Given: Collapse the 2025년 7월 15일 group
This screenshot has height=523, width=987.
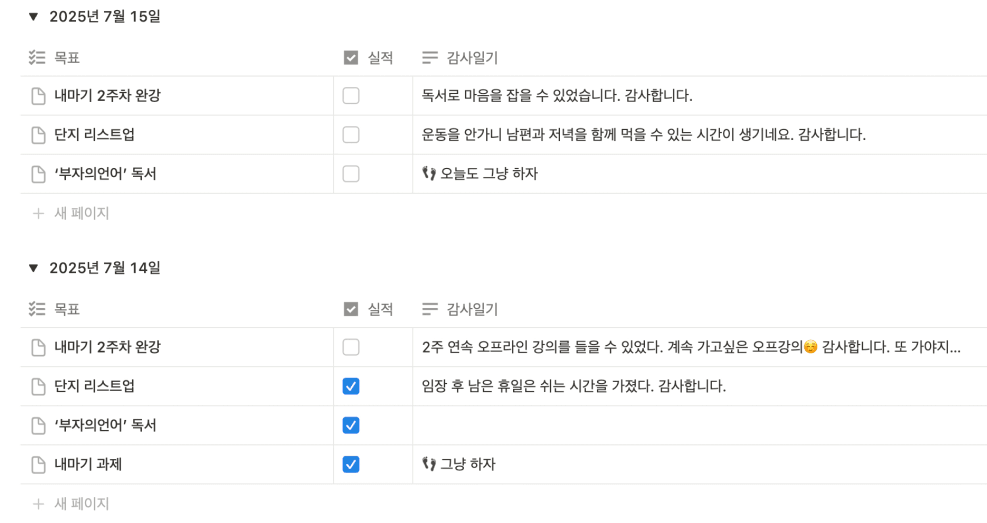Looking at the screenshot, I should coord(33,17).
